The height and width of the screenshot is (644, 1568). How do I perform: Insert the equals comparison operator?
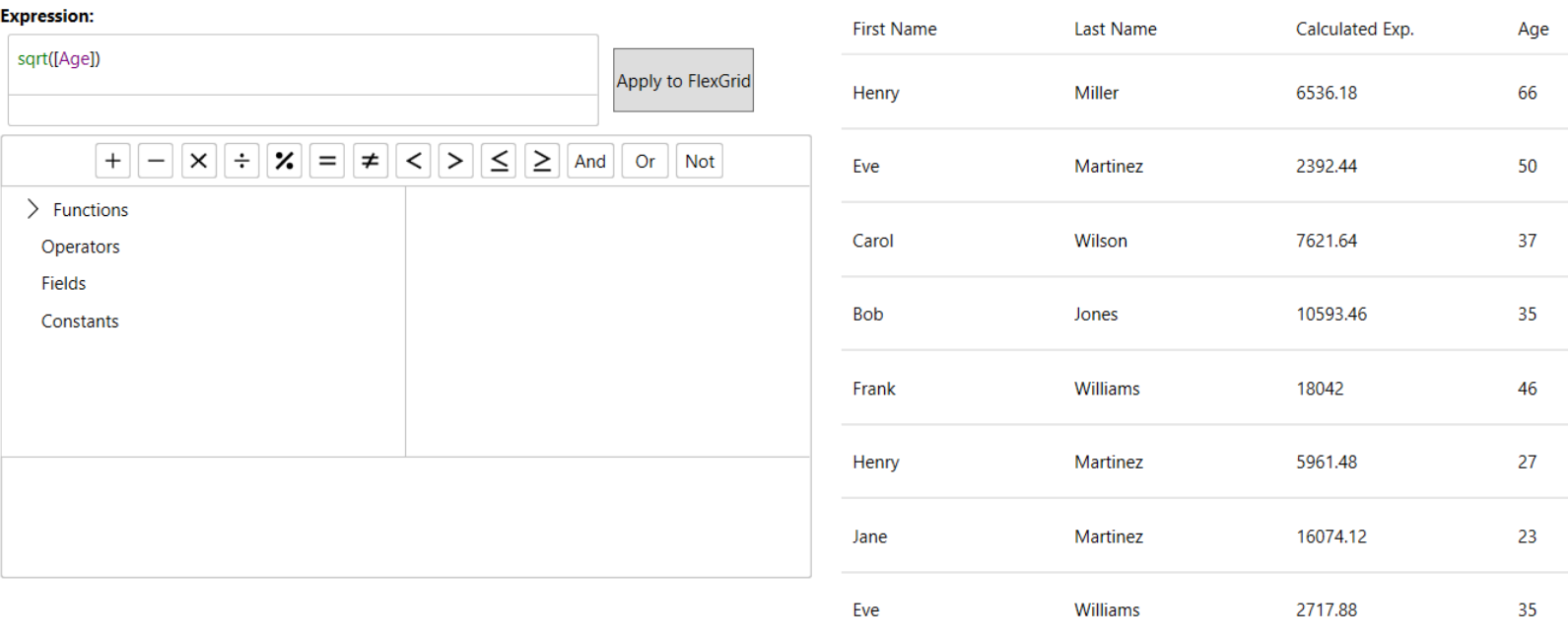[x=327, y=161]
